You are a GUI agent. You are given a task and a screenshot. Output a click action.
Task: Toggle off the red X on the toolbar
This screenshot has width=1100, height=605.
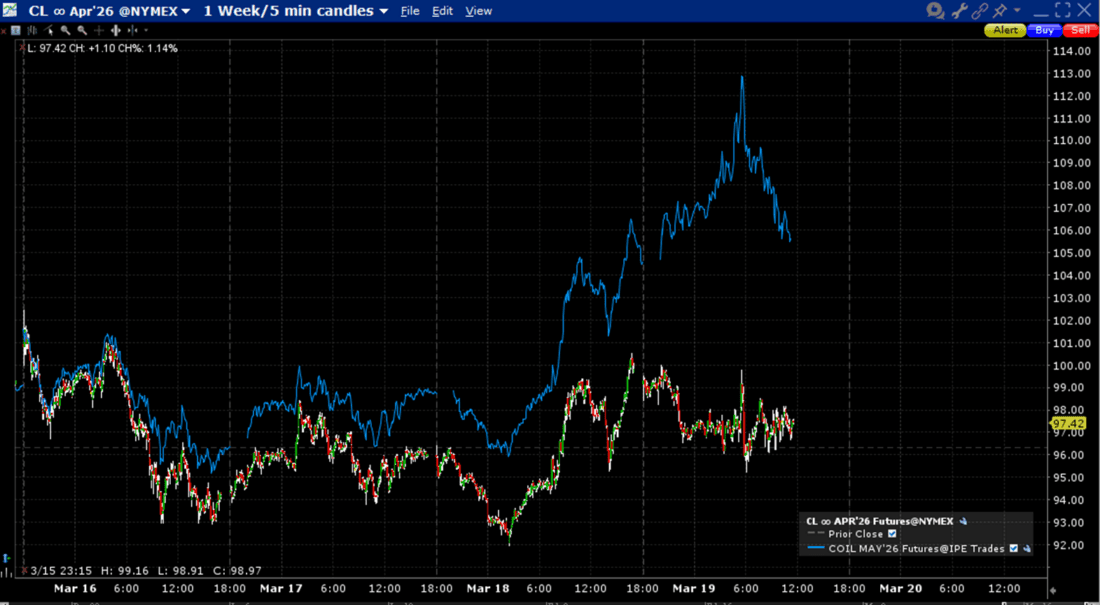[x=5, y=30]
